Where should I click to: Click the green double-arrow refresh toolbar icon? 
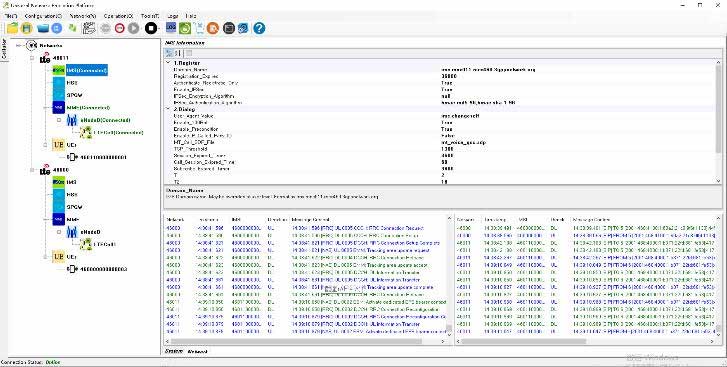tap(72, 28)
